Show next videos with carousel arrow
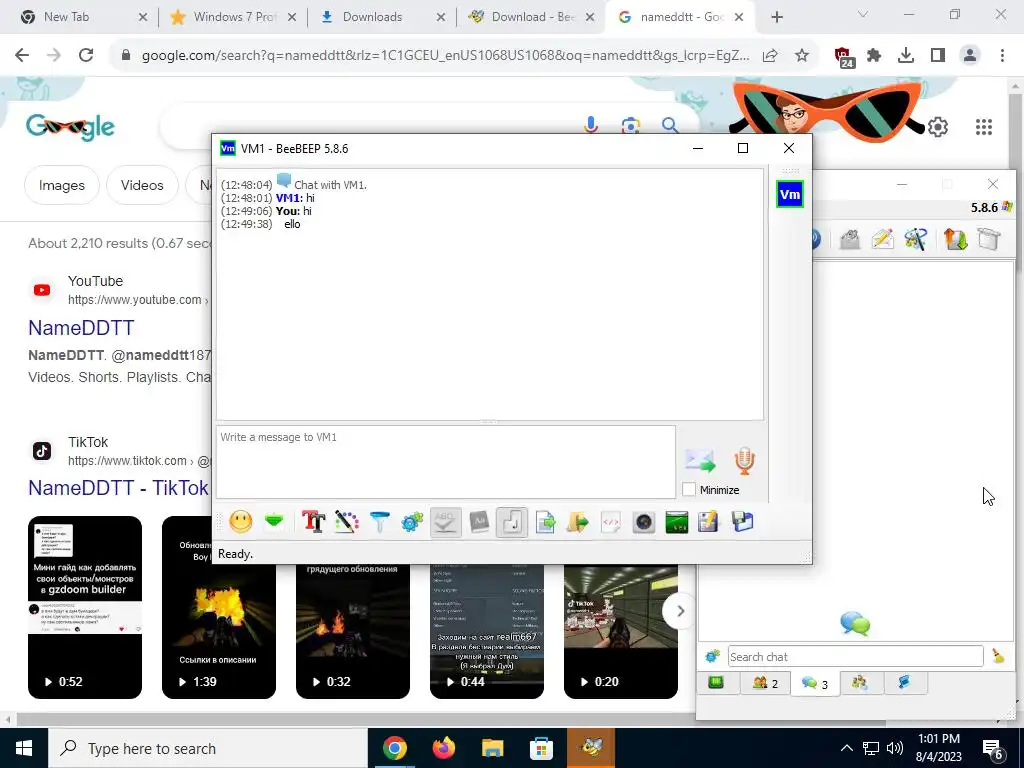1024x768 pixels. (680, 611)
